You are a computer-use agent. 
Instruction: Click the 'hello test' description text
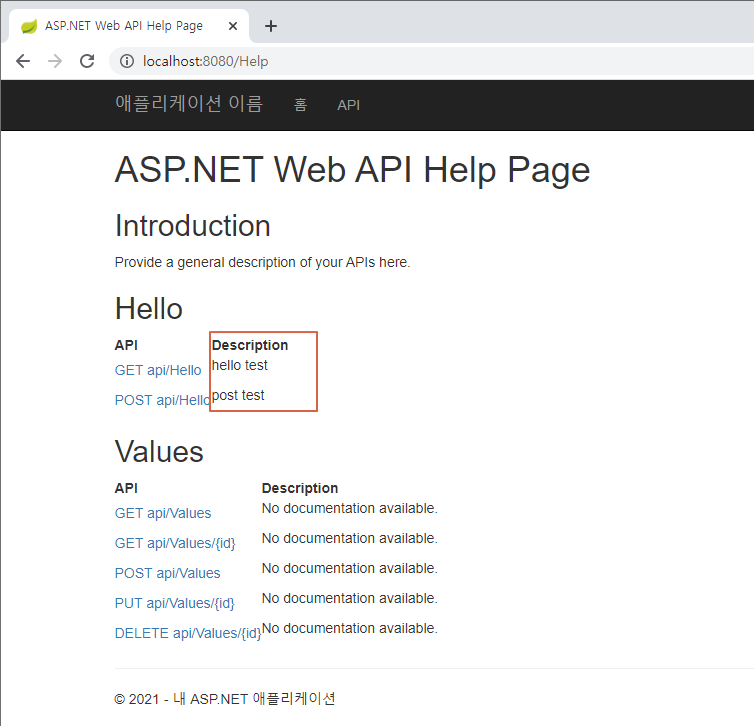coord(239,365)
